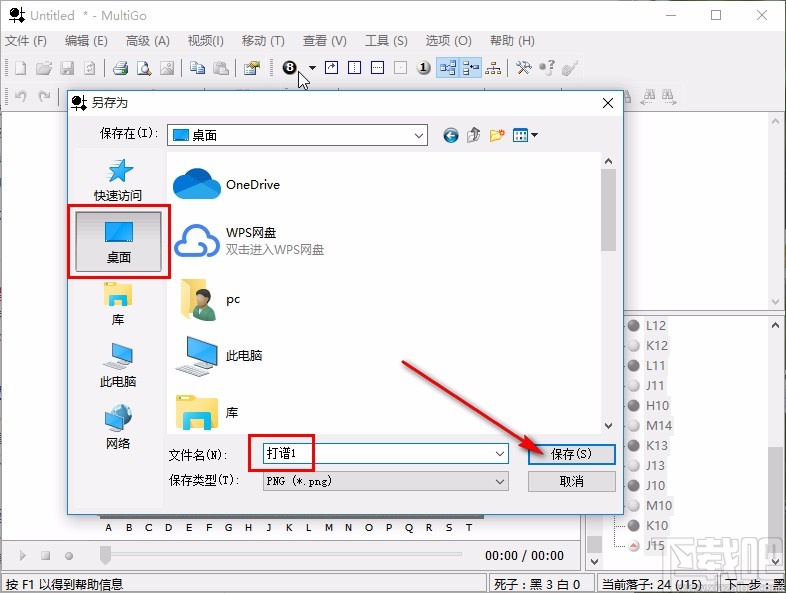Select the pc user folder

pyautogui.click(x=210, y=300)
